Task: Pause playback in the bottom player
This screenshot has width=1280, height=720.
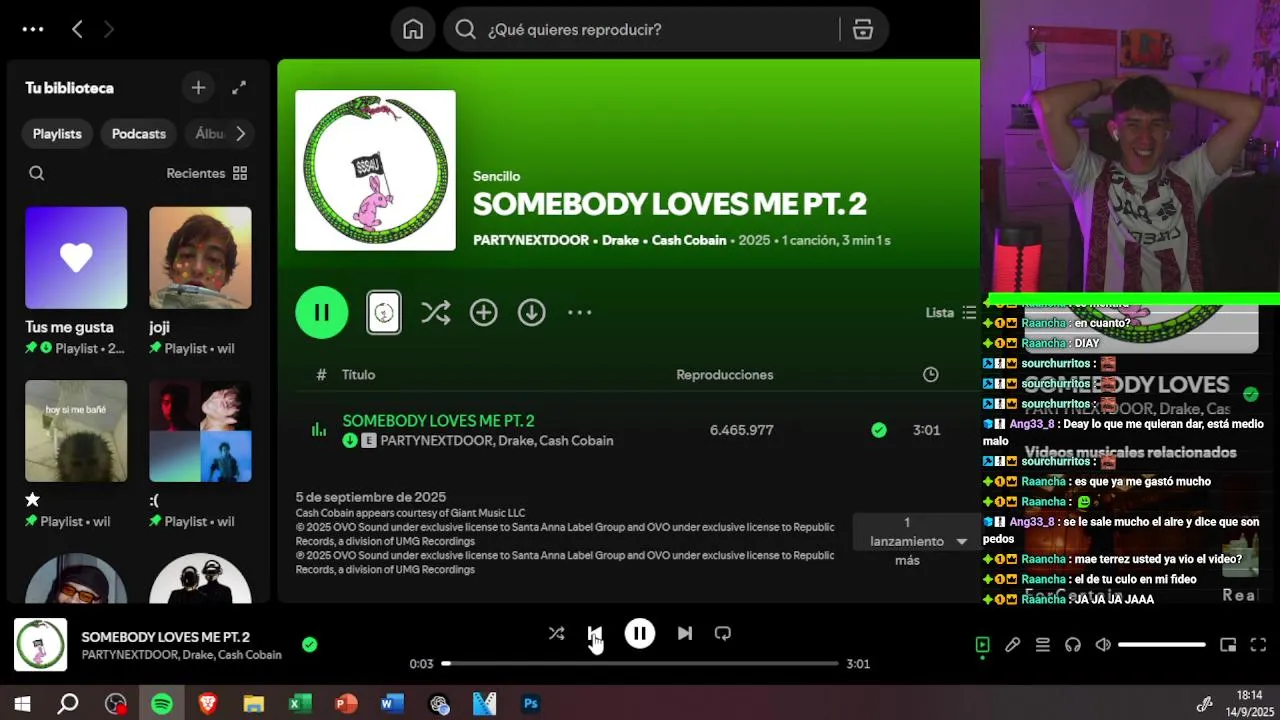Action: (x=640, y=633)
